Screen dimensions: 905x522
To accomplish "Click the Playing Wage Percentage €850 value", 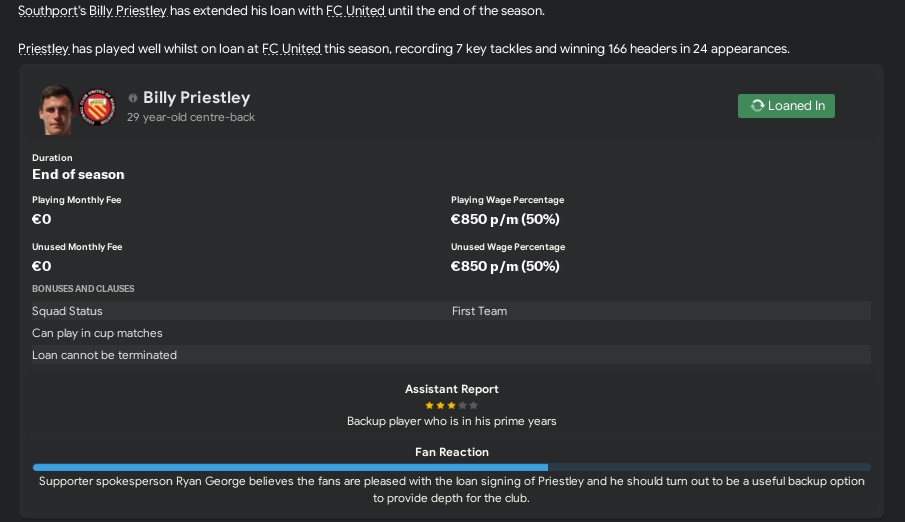I will point(505,219).
